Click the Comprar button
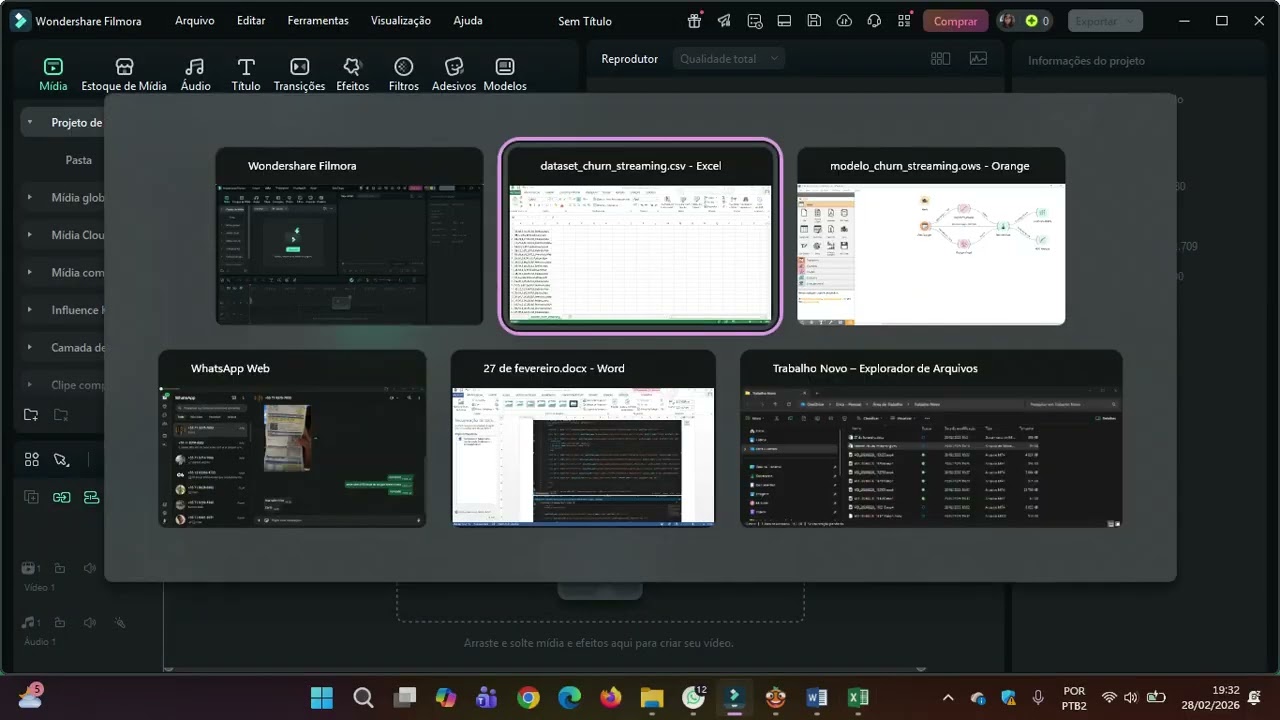1280x720 pixels. 955,21
